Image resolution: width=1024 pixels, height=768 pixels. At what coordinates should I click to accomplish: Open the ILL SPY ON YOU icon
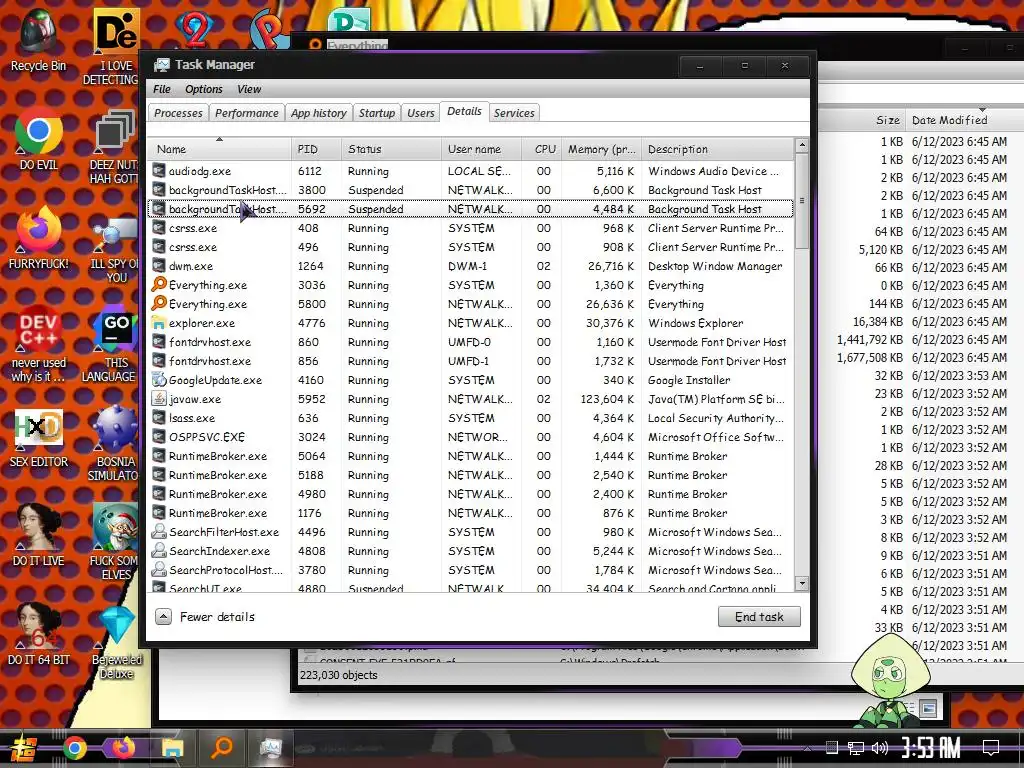(x=115, y=248)
